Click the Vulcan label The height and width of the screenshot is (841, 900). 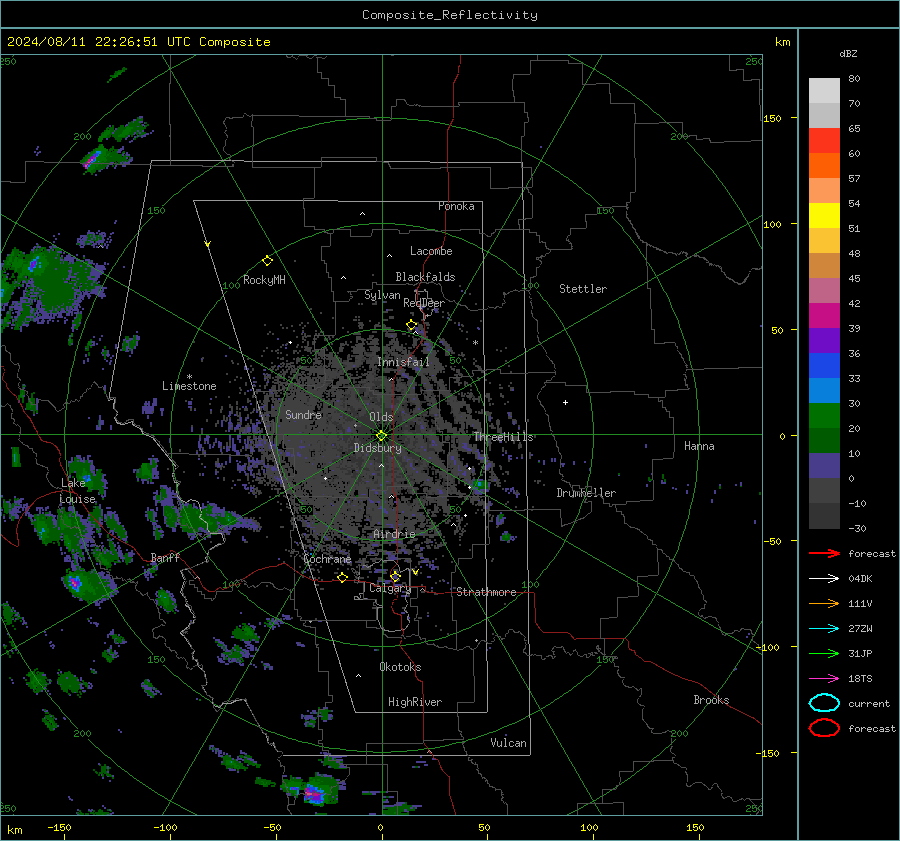[x=508, y=743]
